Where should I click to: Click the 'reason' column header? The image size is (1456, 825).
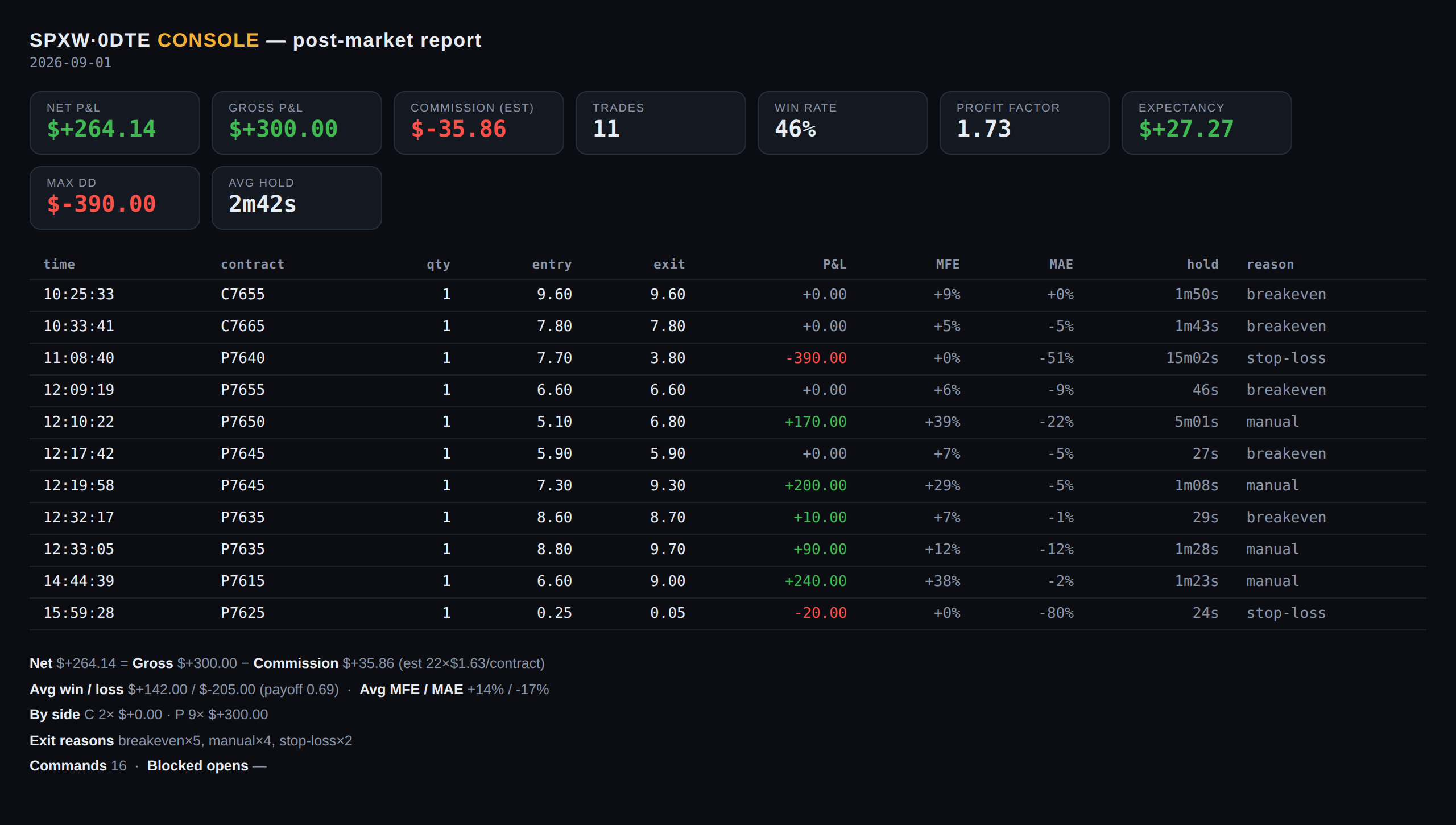click(1271, 265)
